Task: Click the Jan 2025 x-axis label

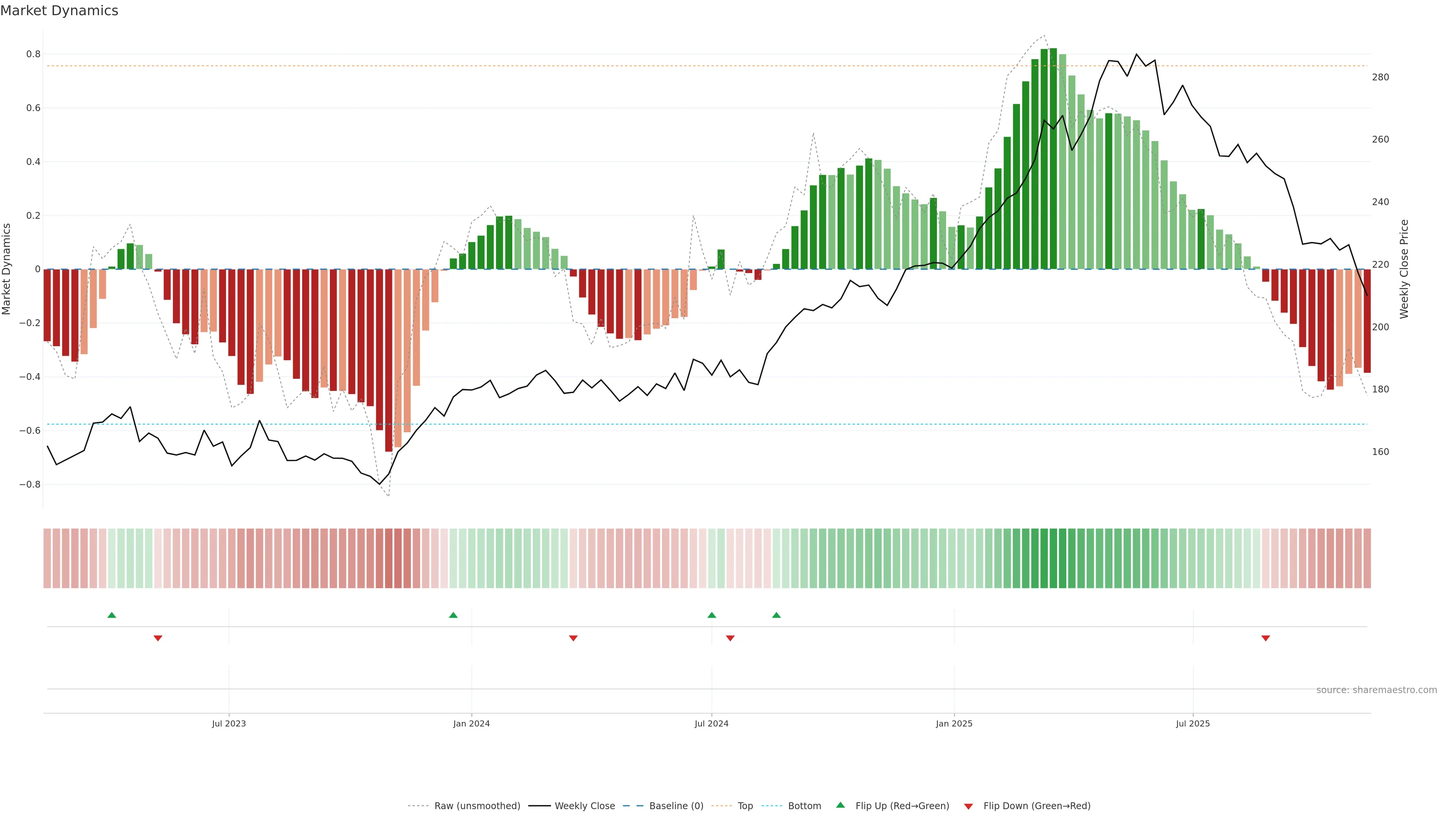Action: (x=954, y=724)
